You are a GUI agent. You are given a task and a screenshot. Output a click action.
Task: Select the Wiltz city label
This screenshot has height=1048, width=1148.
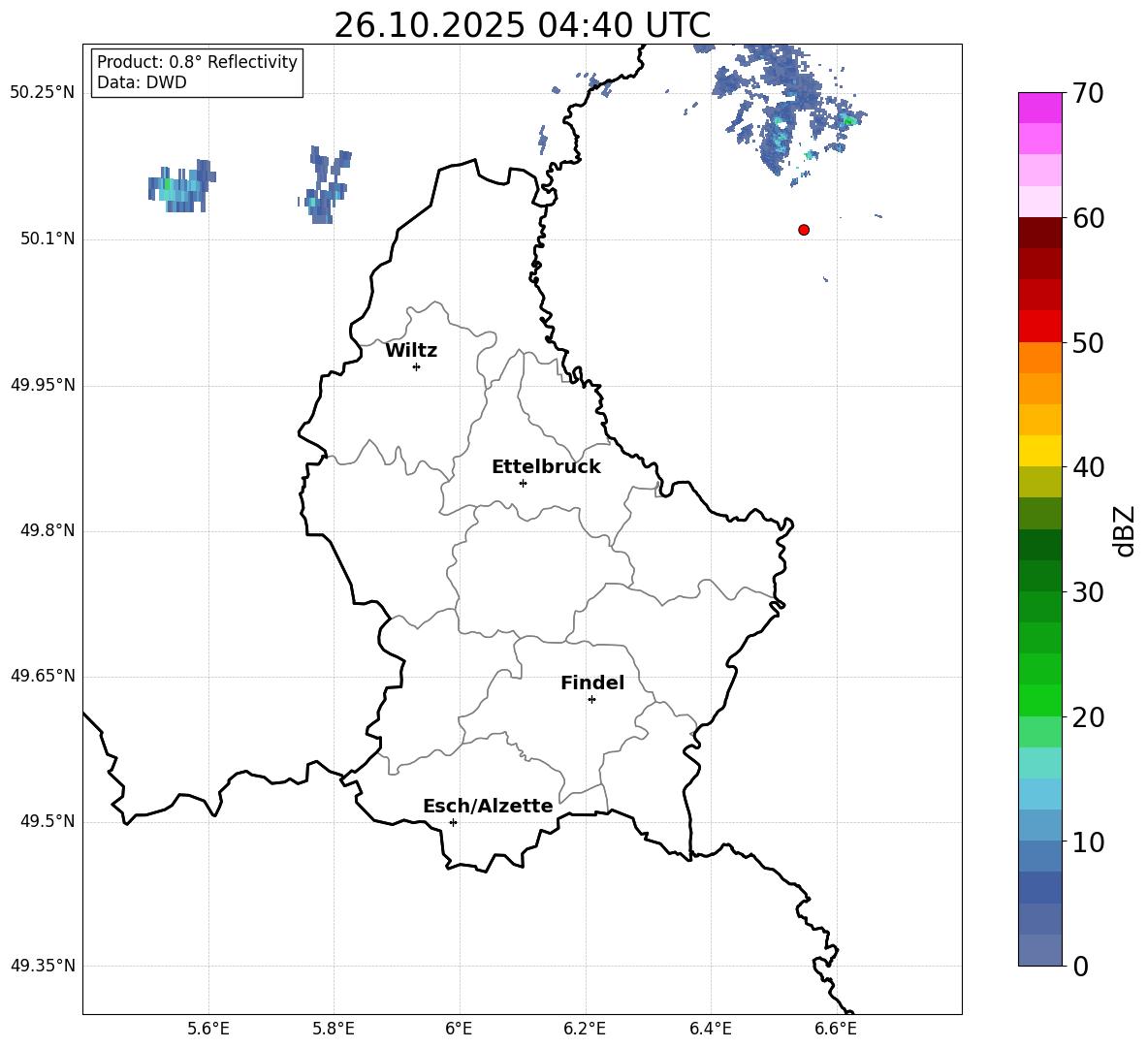[411, 351]
